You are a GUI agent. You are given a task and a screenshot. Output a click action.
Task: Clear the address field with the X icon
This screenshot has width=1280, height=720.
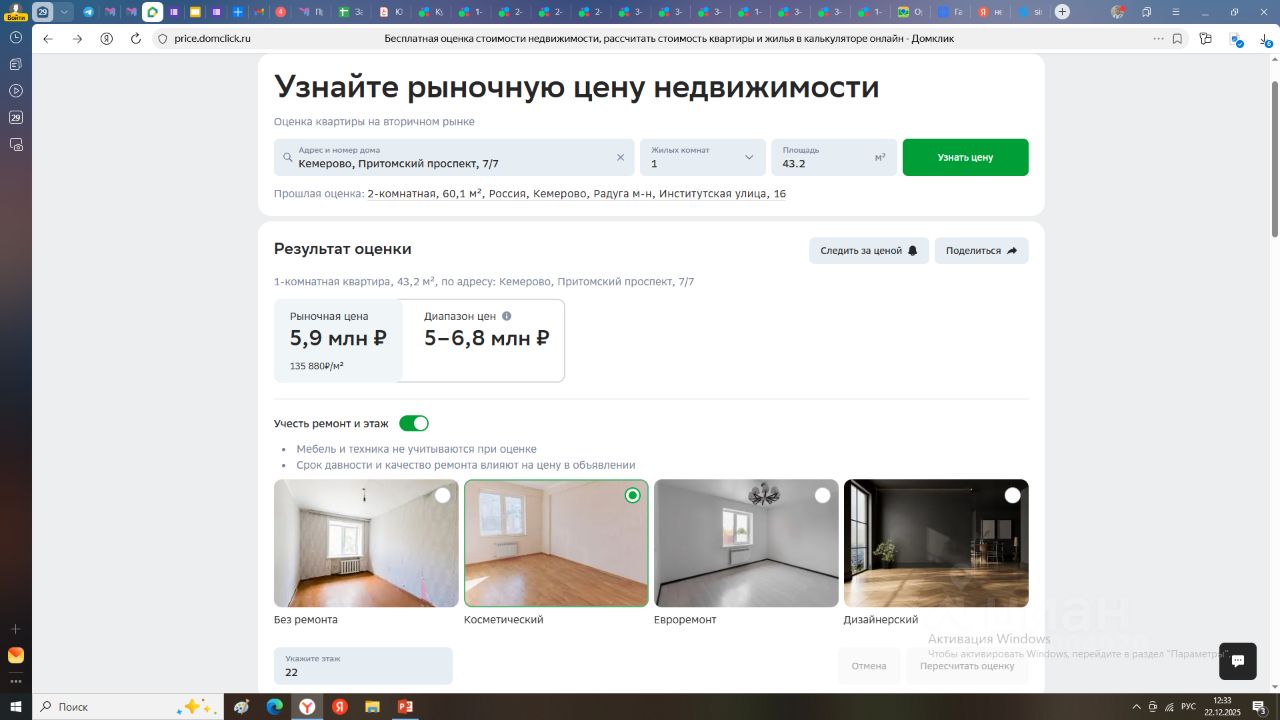(x=620, y=158)
